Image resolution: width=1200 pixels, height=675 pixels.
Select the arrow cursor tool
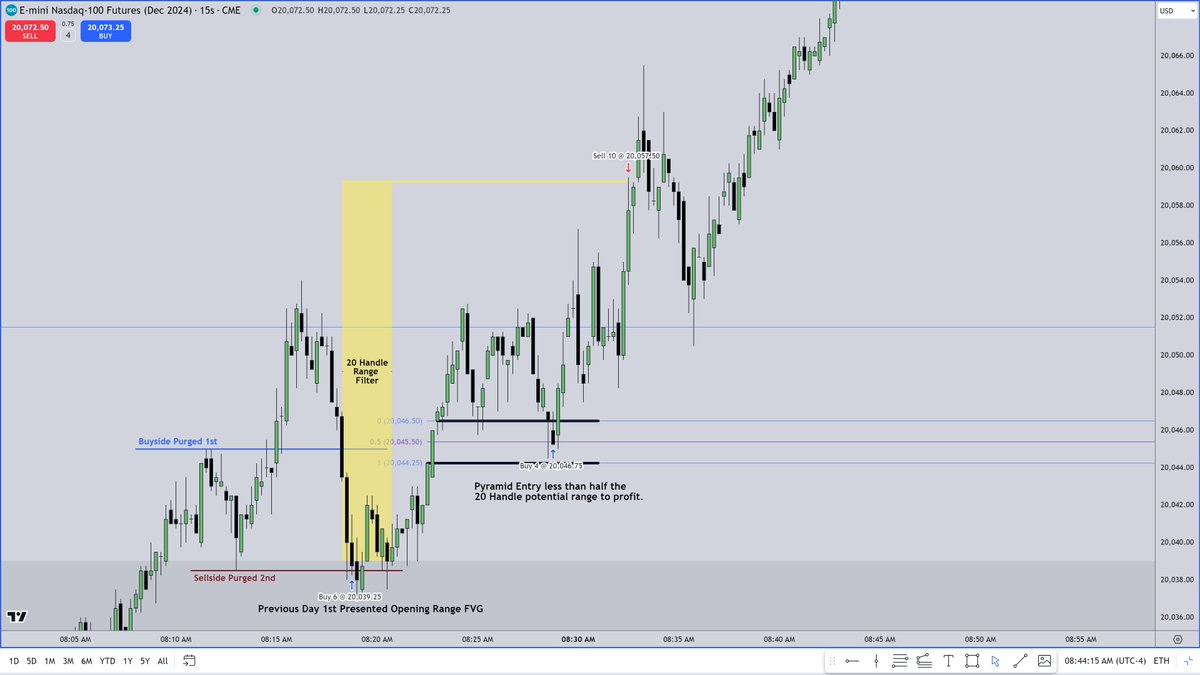tap(996, 660)
